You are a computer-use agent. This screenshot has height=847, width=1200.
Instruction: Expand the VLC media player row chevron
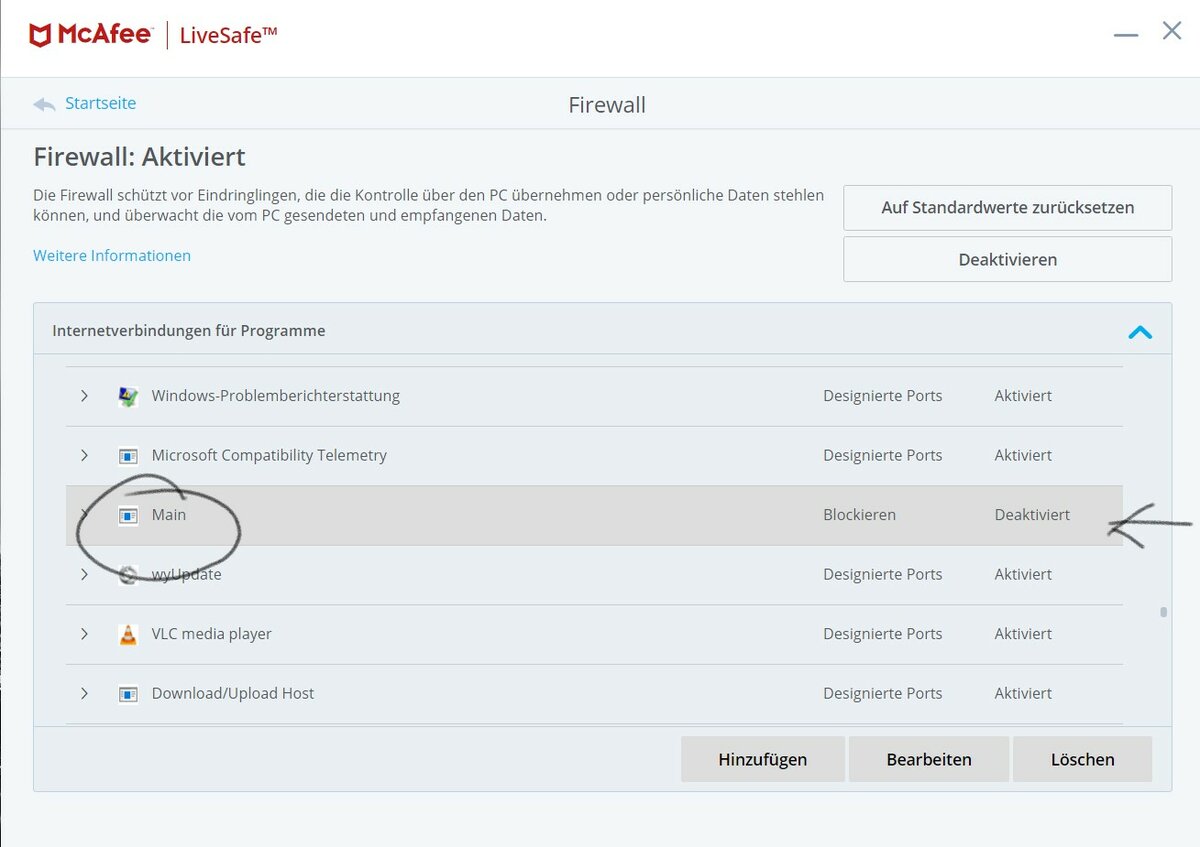[85, 634]
